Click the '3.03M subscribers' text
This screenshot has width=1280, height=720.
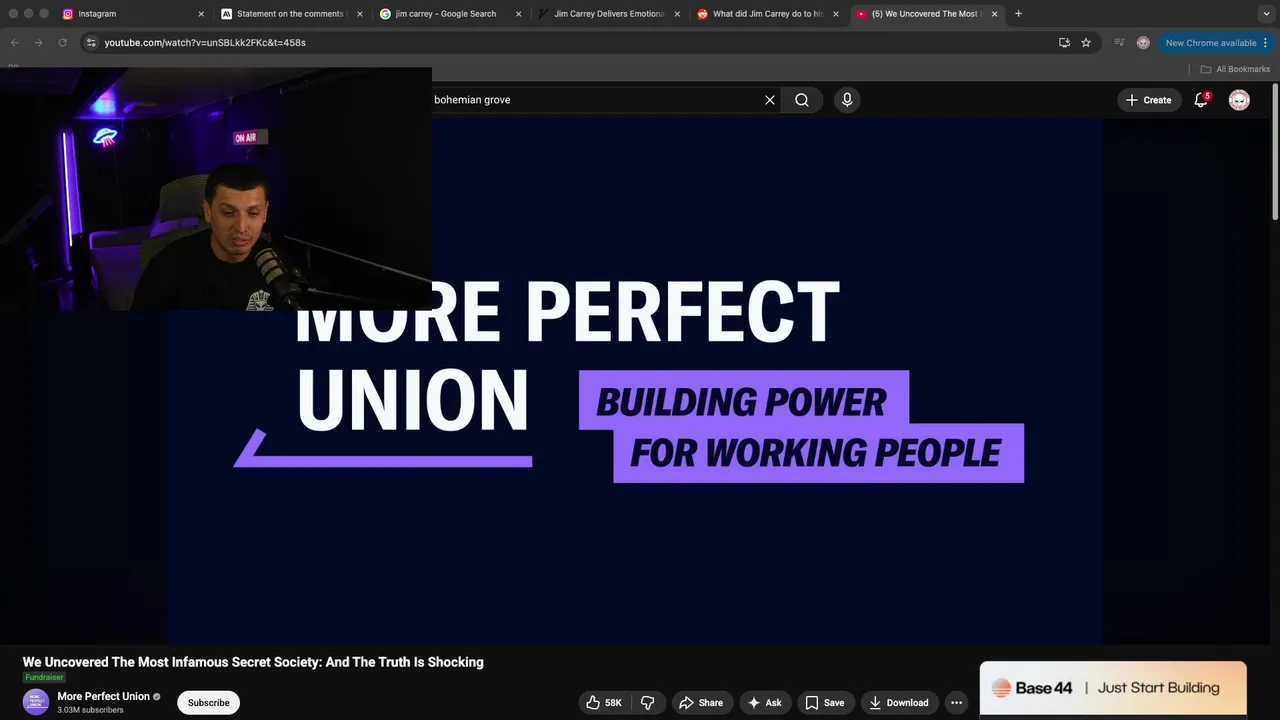[90, 710]
